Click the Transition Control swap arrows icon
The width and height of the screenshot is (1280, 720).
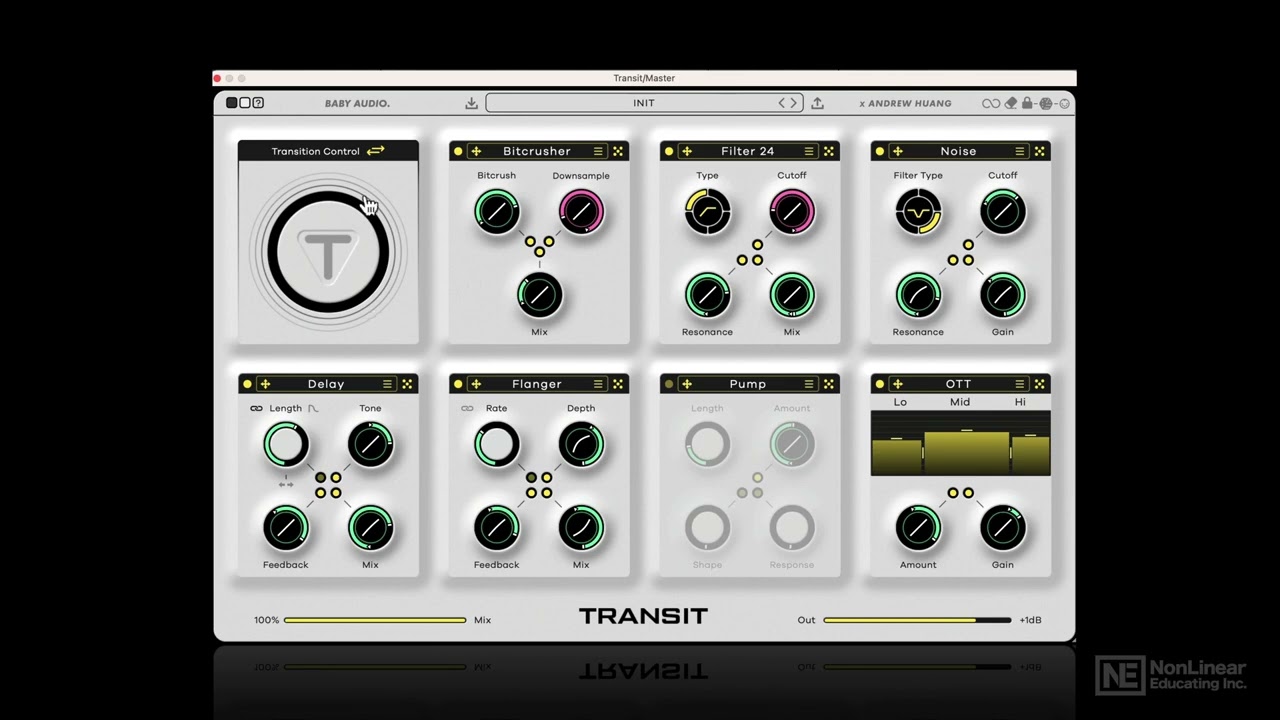[375, 151]
